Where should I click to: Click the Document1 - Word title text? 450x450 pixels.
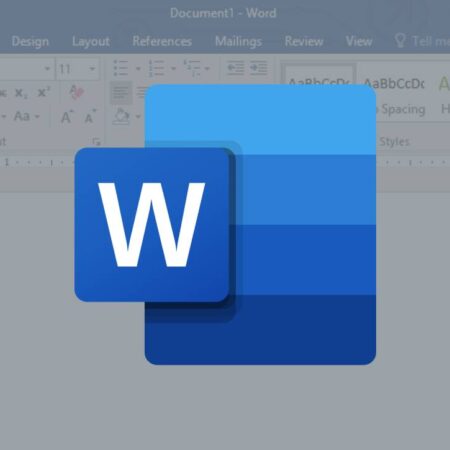tap(223, 13)
